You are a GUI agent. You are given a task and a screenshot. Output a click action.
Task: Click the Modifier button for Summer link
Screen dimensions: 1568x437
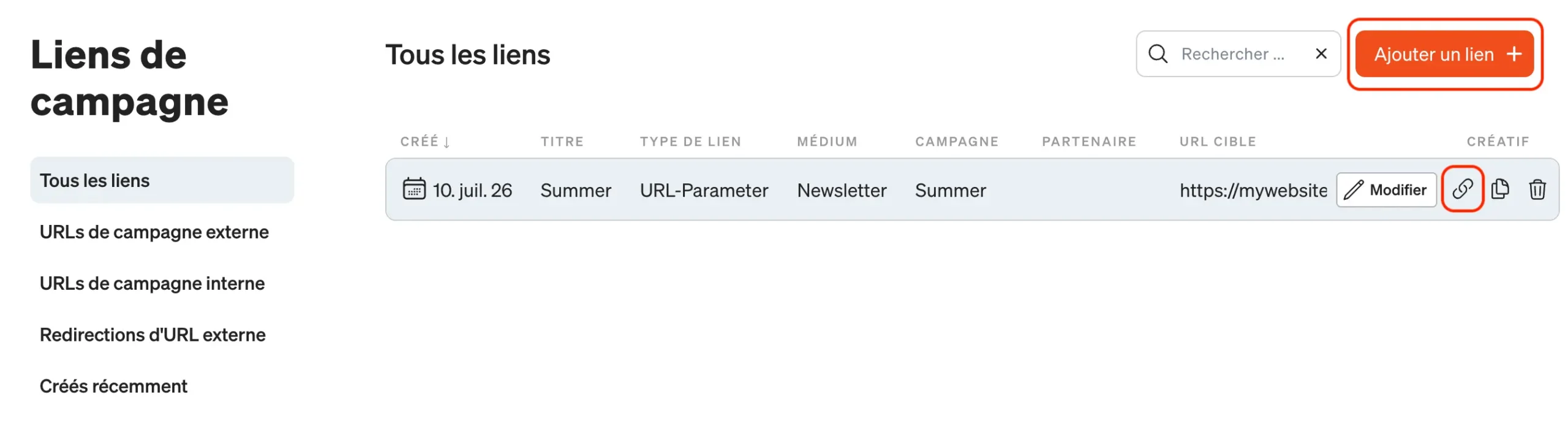[x=1385, y=190]
